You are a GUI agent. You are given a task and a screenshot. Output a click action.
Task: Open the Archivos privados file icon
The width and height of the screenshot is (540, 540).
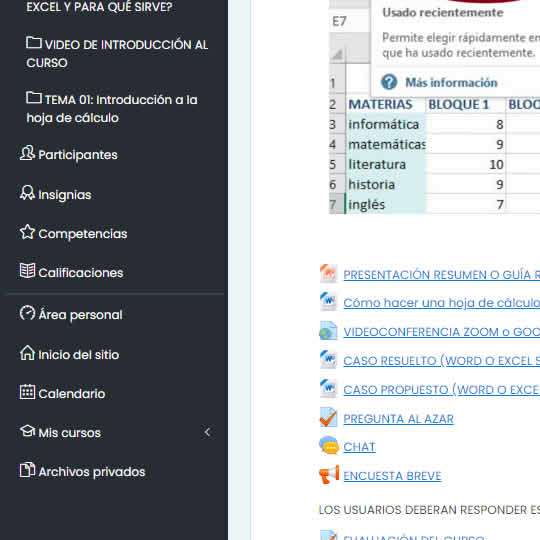[x=27, y=470]
